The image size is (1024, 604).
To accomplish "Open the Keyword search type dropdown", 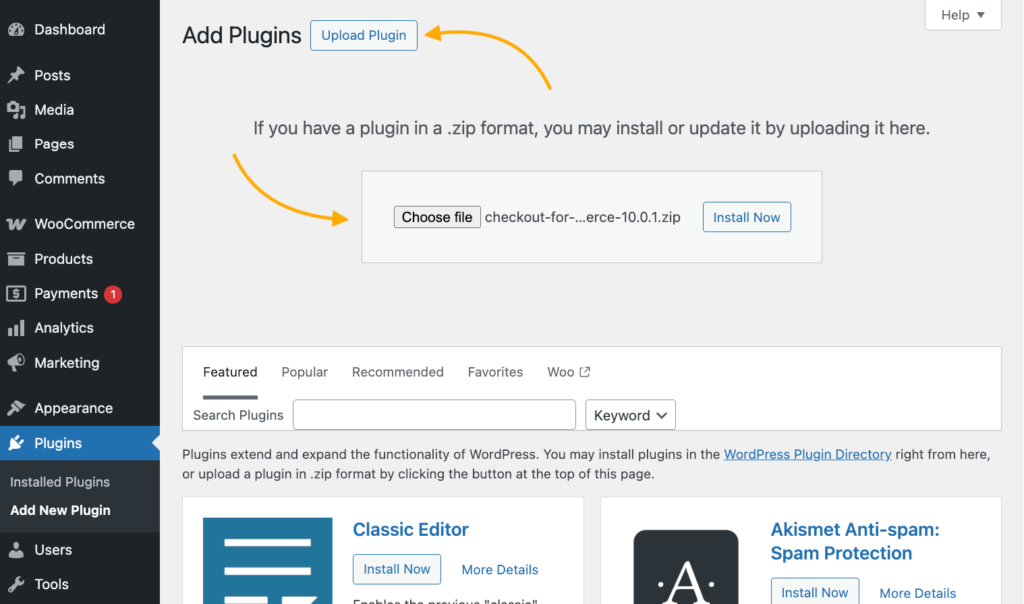I will point(630,415).
